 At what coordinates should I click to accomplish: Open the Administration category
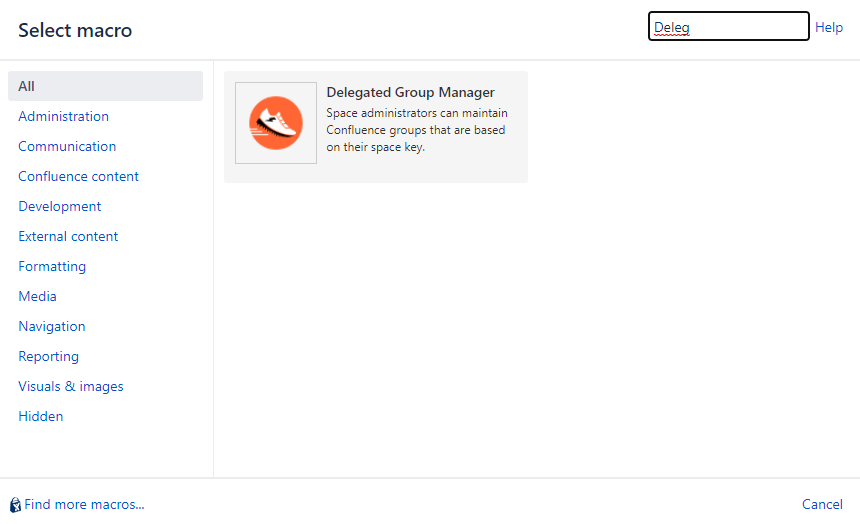point(64,116)
